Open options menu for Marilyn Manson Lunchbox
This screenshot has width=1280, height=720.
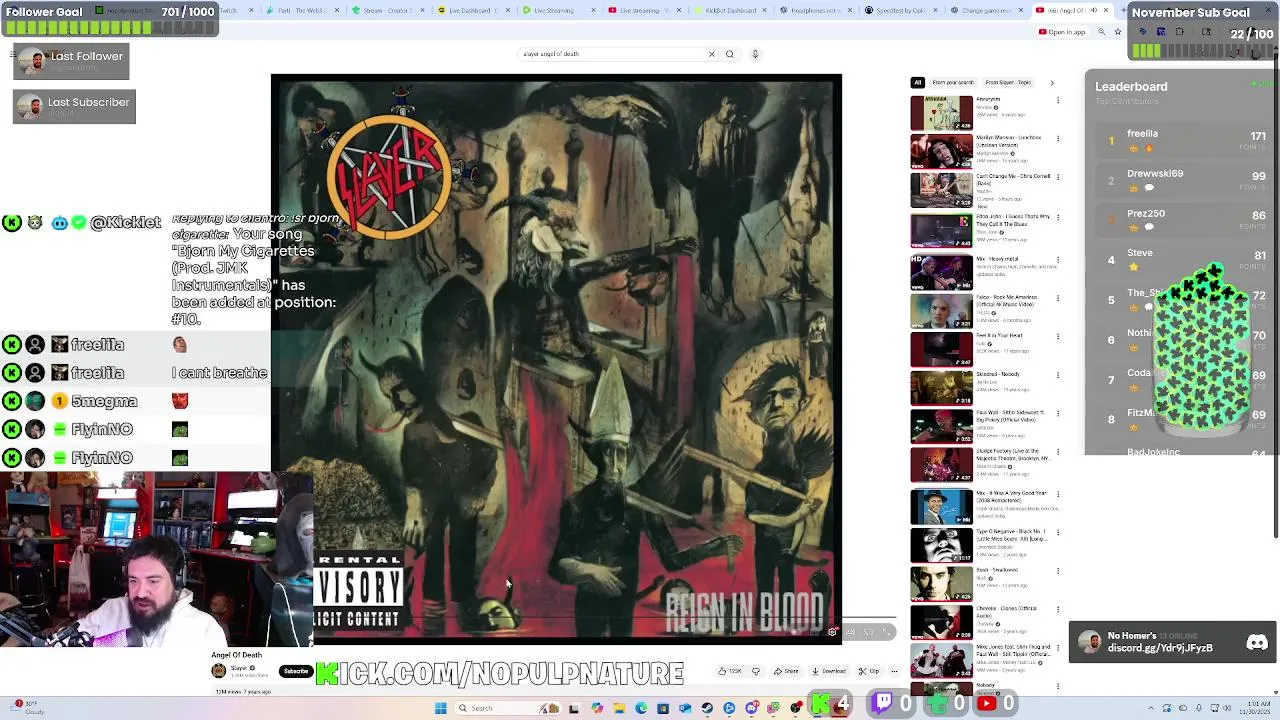[x=1058, y=139]
